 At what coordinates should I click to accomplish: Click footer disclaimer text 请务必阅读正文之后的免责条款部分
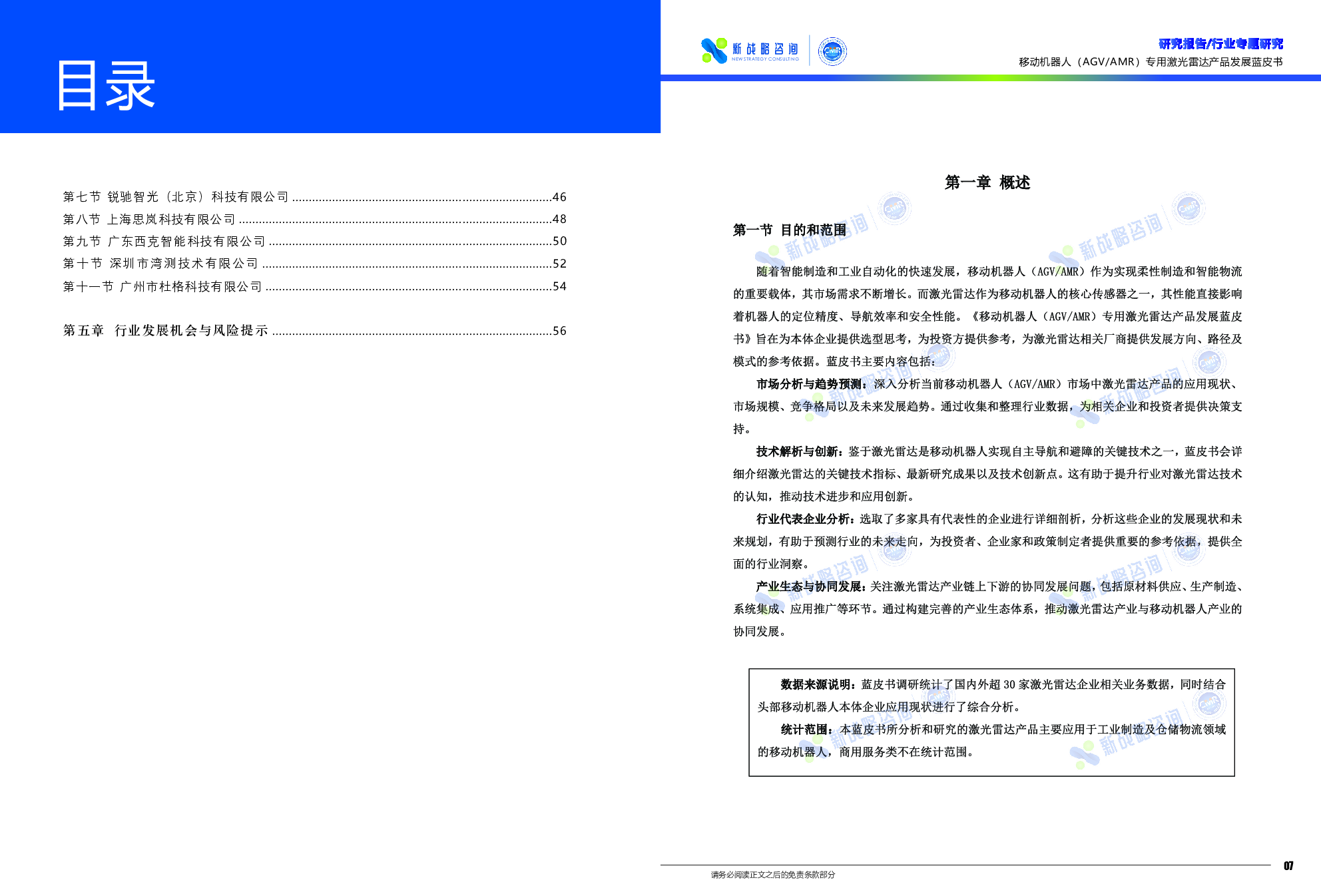pos(772,875)
